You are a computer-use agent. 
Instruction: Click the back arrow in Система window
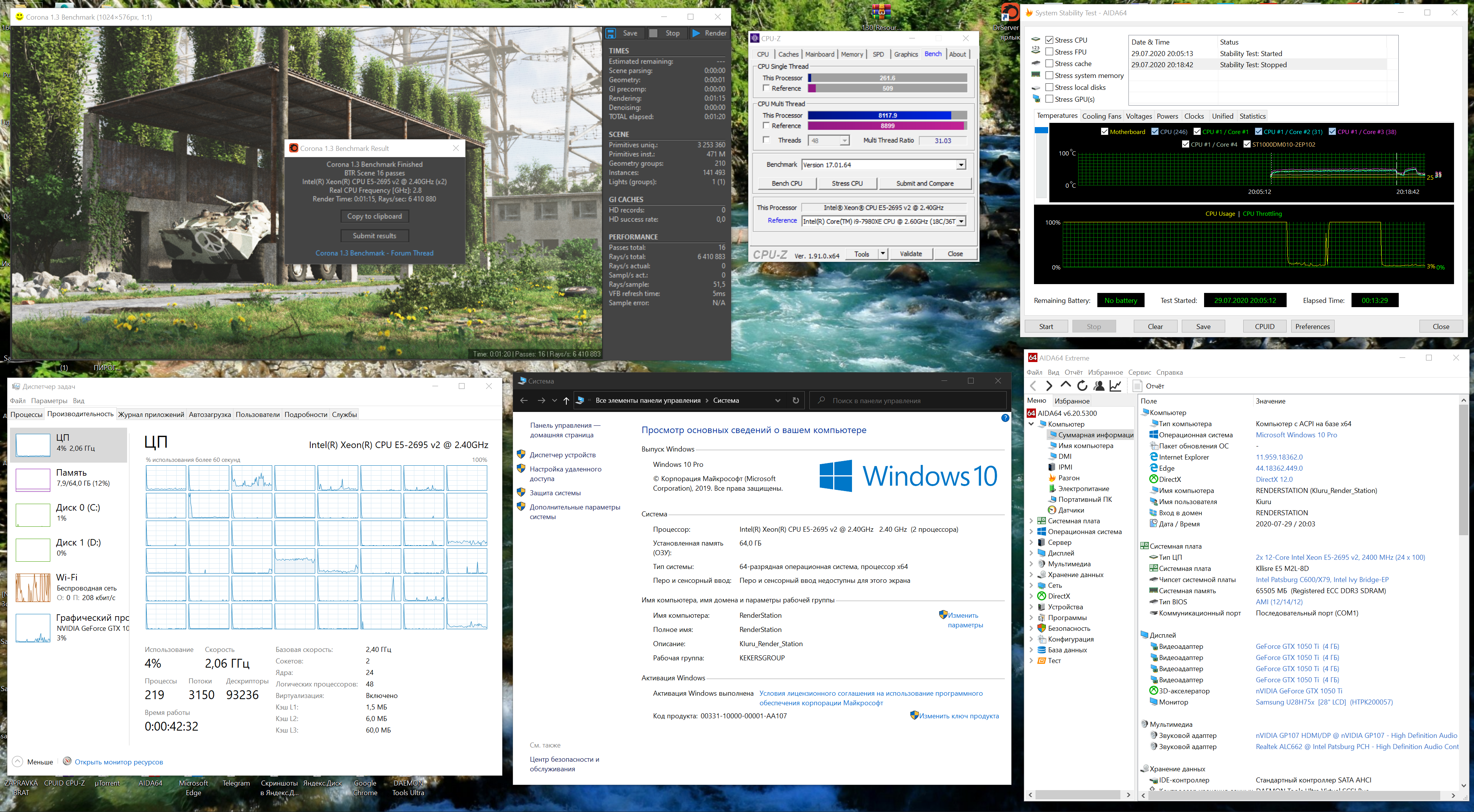tap(524, 400)
